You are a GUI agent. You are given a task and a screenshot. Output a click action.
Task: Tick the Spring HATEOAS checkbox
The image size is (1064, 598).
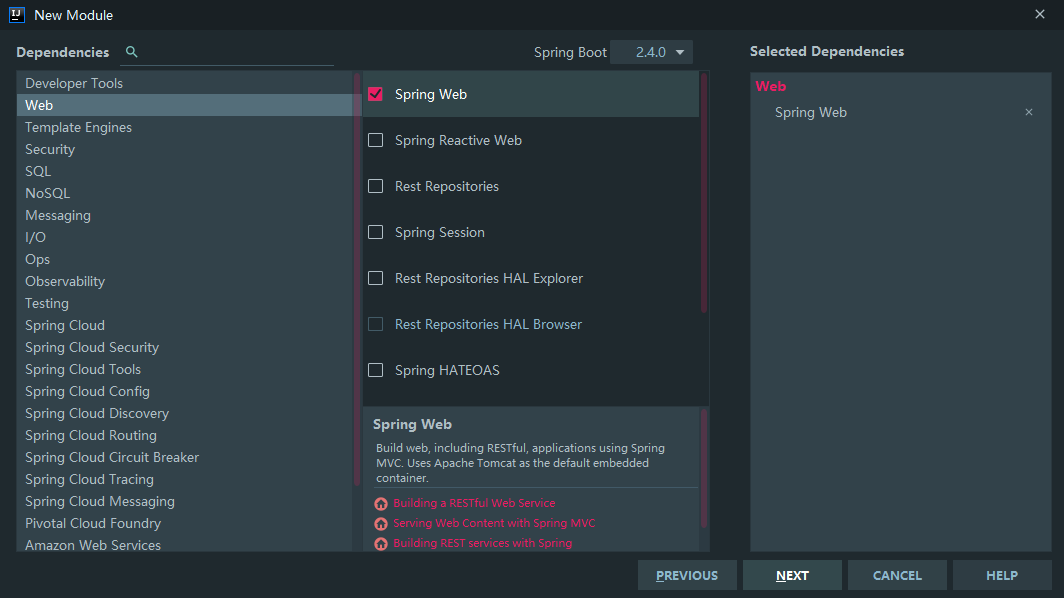[x=375, y=370]
